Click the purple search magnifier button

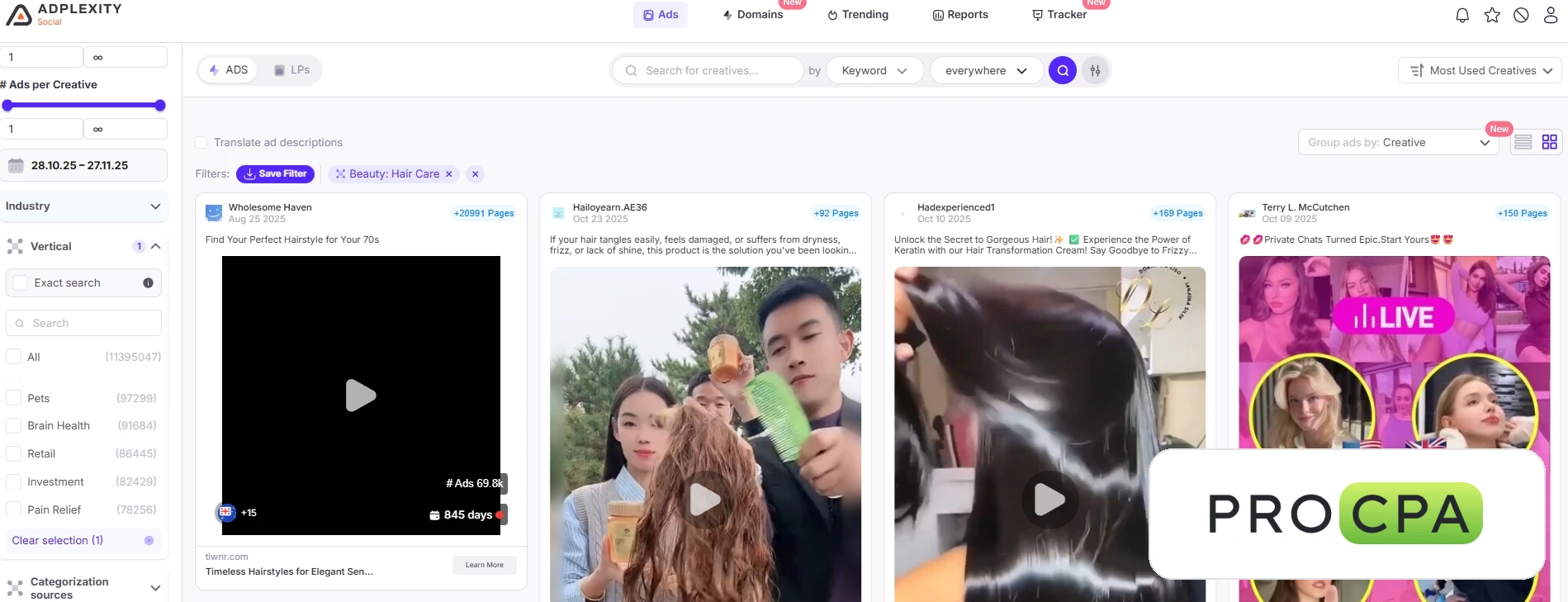coord(1063,70)
